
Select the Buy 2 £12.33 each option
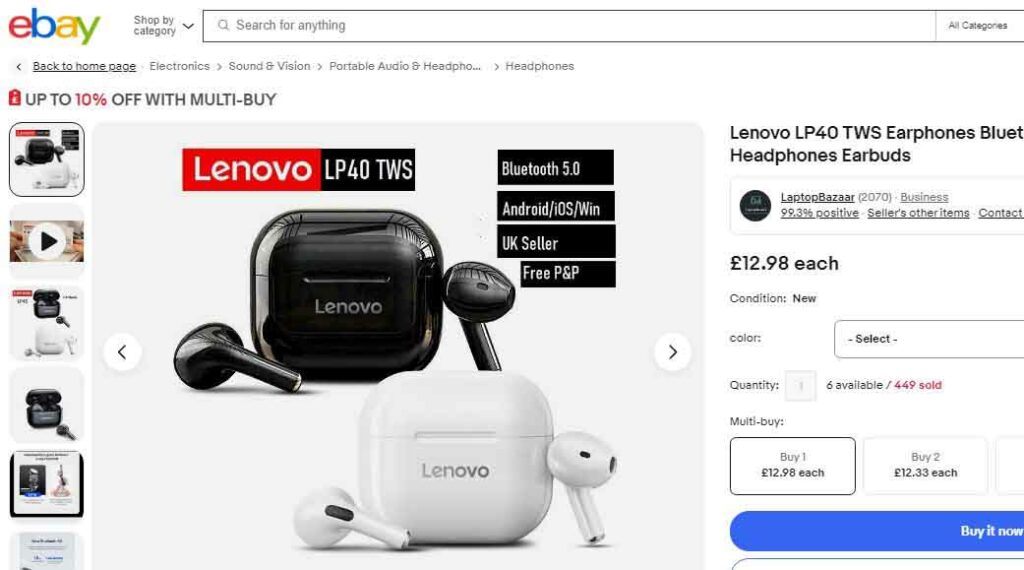coord(925,466)
